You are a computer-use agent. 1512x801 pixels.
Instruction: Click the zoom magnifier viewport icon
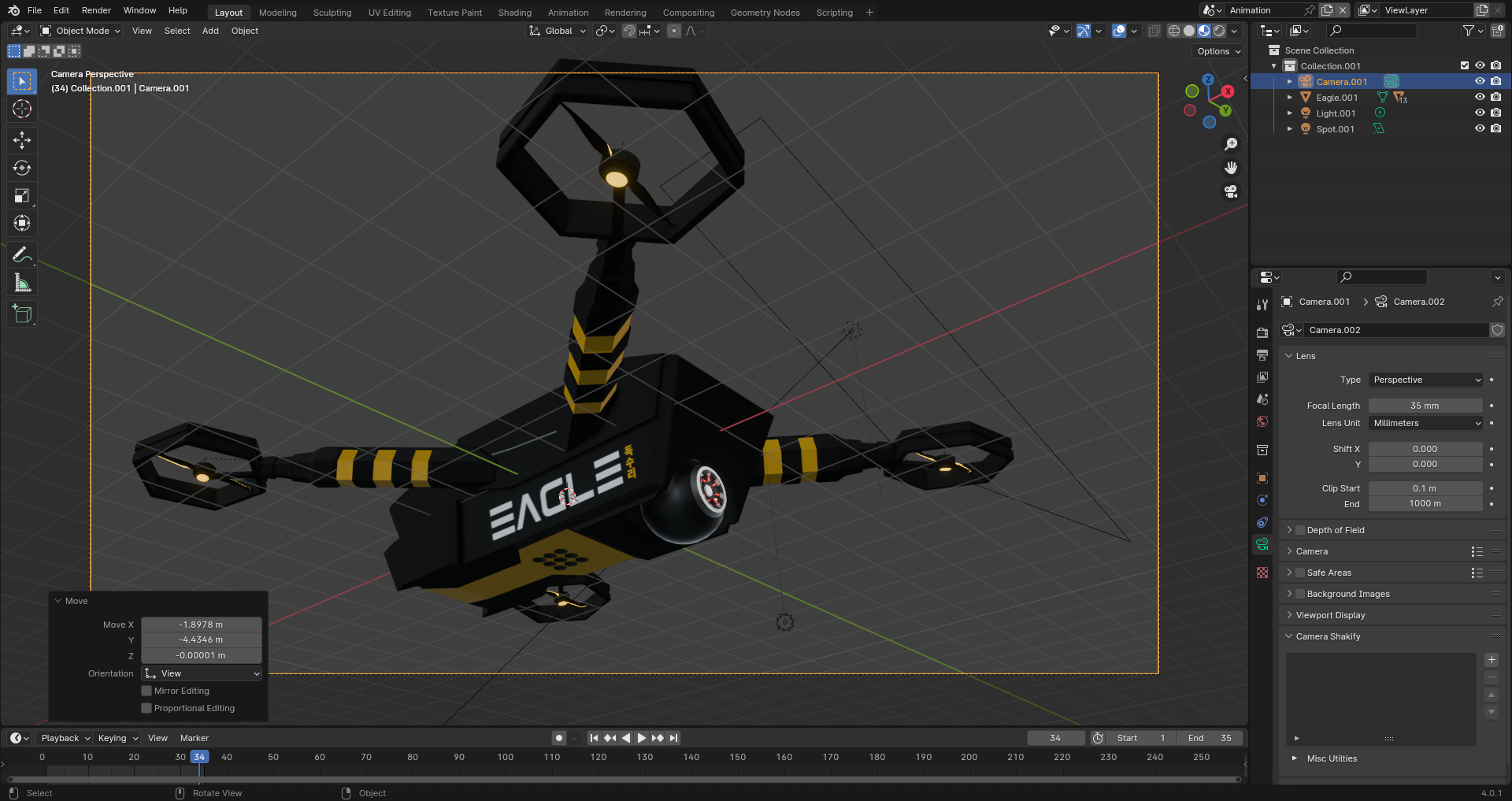1231,144
